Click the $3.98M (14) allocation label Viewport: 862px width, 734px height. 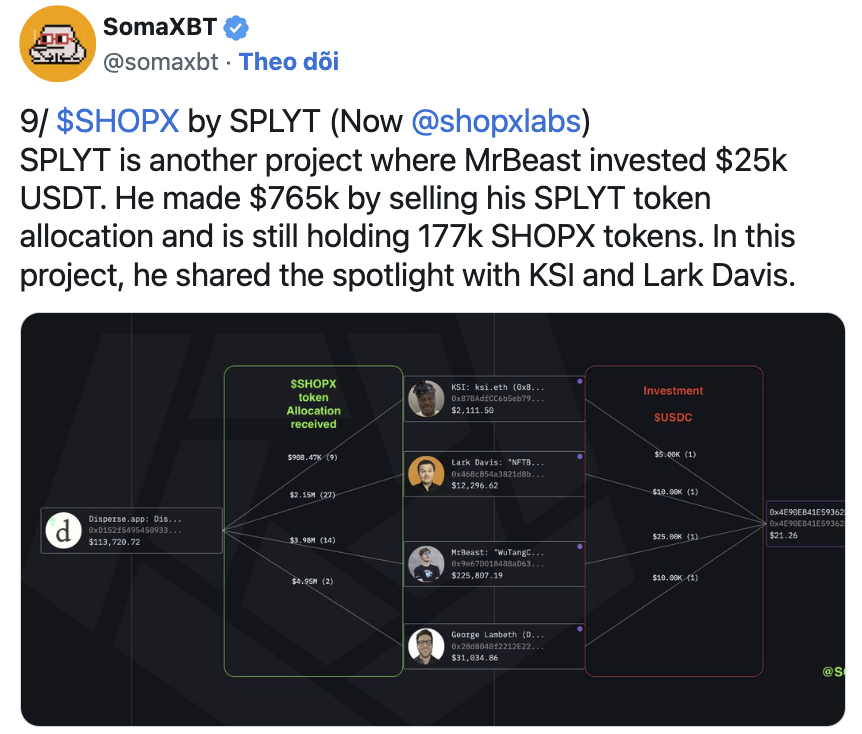pyautogui.click(x=313, y=540)
